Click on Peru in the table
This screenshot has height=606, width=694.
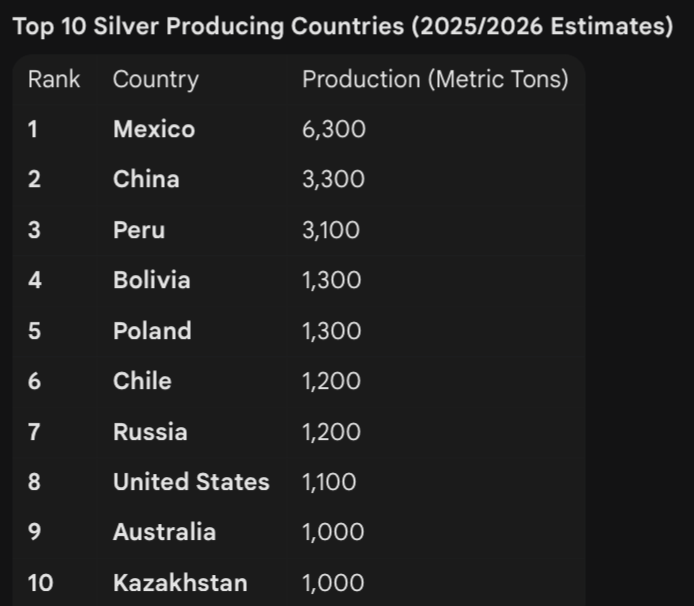[139, 231]
